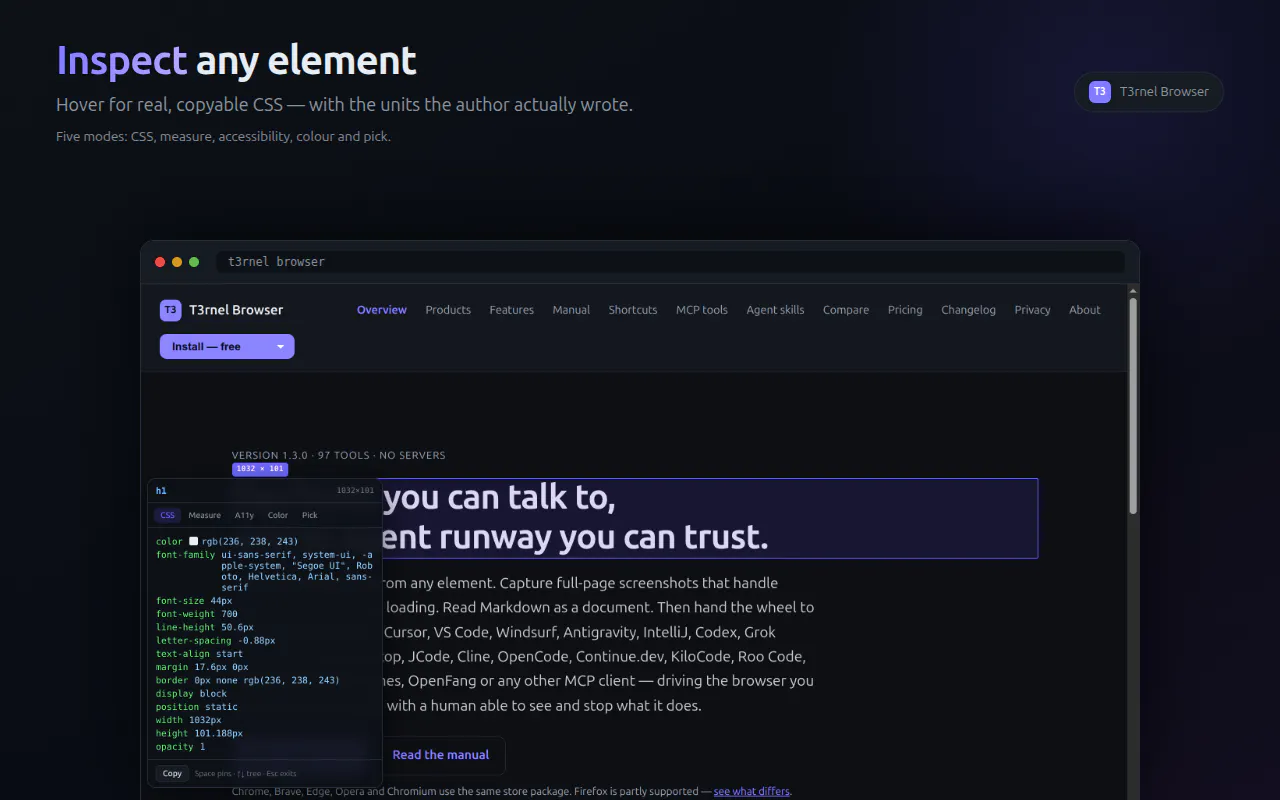Click the T3 logo beside the T3rnel Browser site title
1280x800 pixels.
click(171, 310)
